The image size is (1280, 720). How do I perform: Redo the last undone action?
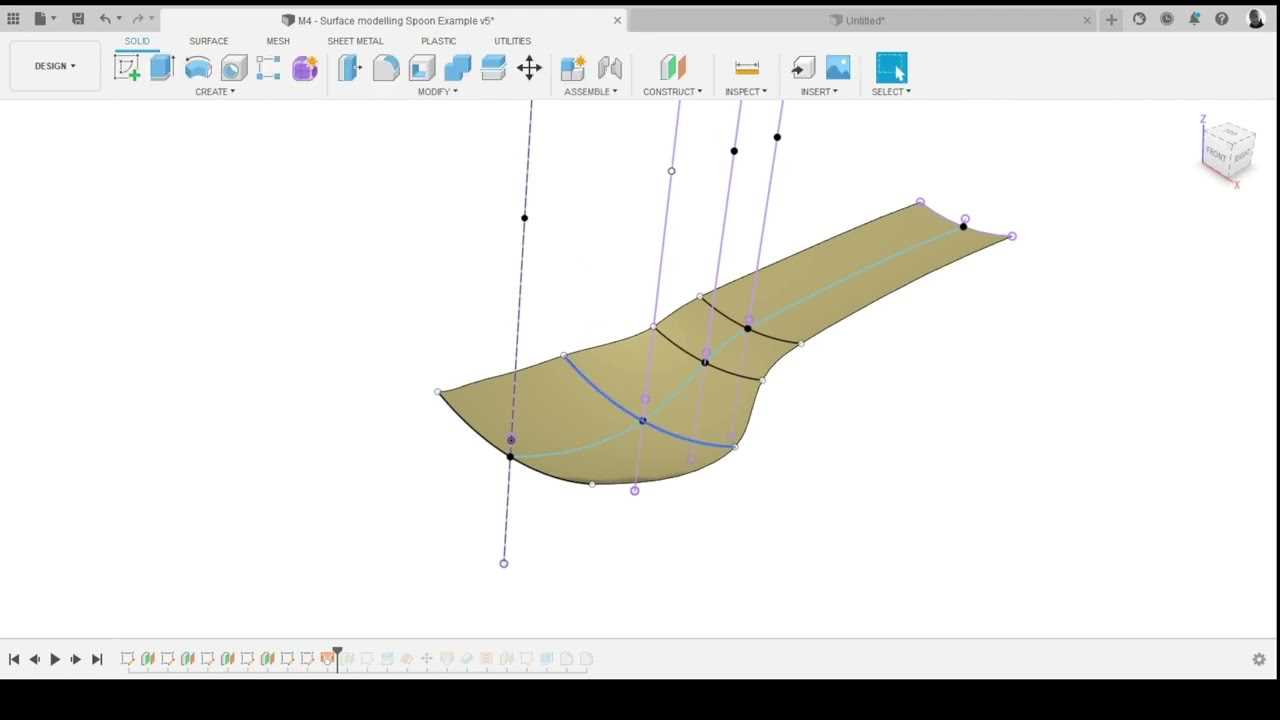[138, 19]
